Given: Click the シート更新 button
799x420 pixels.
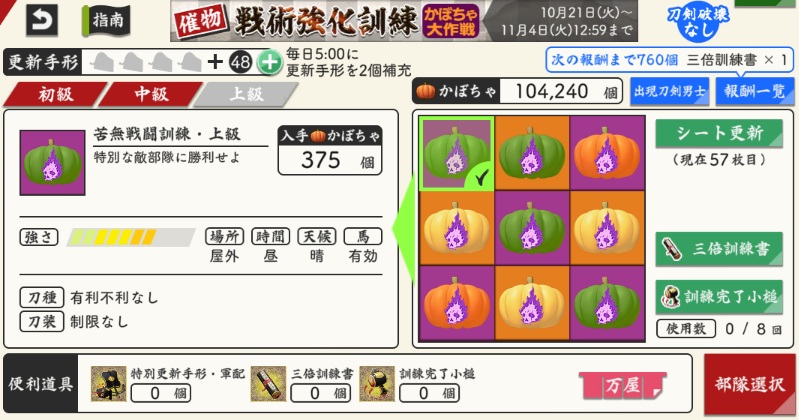Looking at the screenshot, I should 719,134.
